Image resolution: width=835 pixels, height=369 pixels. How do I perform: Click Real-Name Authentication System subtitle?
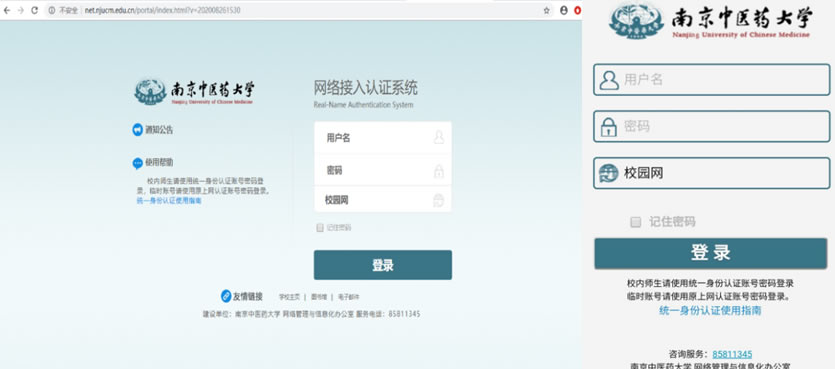pyautogui.click(x=363, y=105)
